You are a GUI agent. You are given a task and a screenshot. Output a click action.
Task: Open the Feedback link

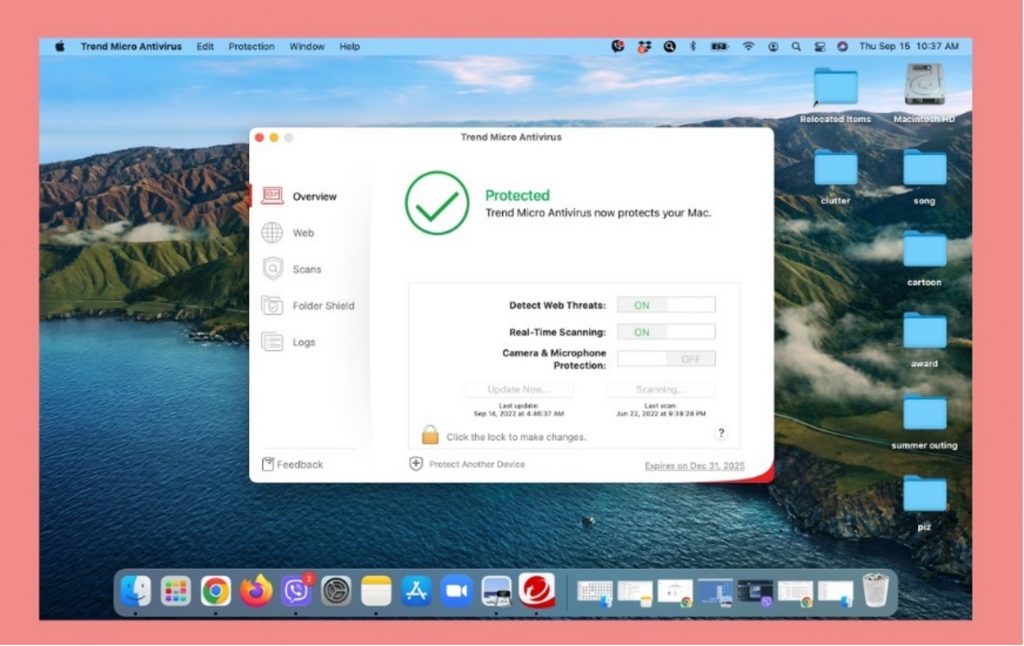[299, 464]
